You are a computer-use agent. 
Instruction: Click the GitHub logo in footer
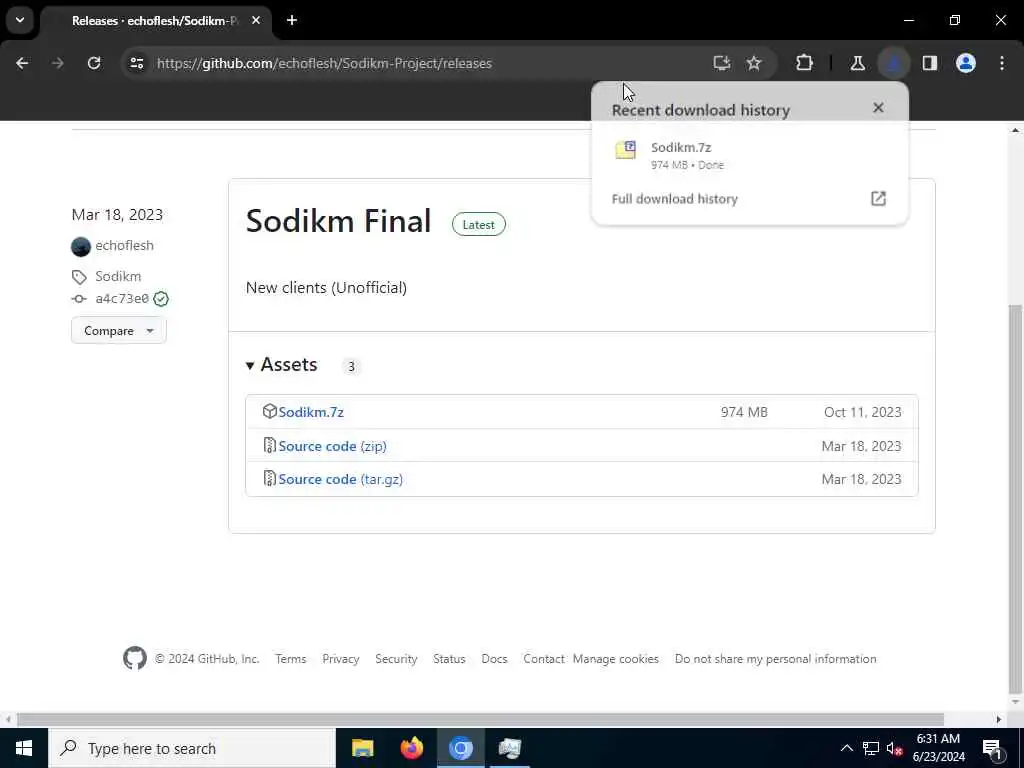pyautogui.click(x=135, y=658)
